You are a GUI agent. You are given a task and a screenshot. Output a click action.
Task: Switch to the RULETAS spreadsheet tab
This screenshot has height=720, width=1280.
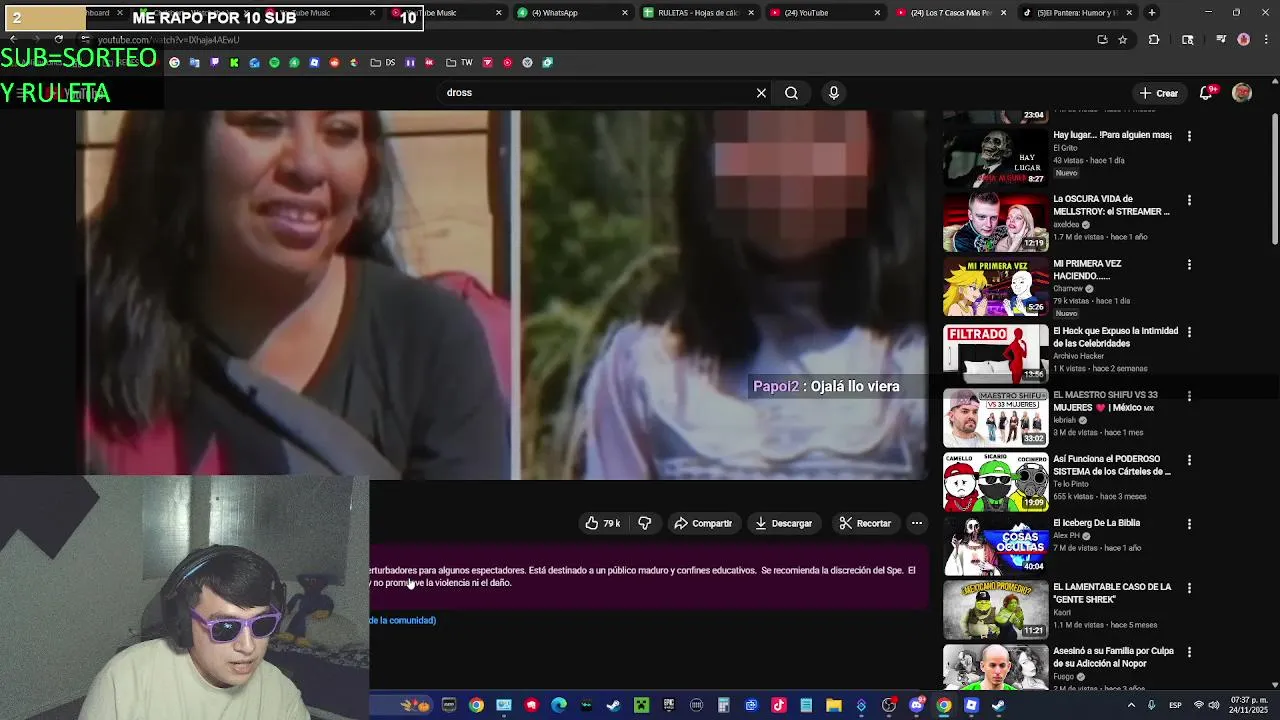click(690, 13)
